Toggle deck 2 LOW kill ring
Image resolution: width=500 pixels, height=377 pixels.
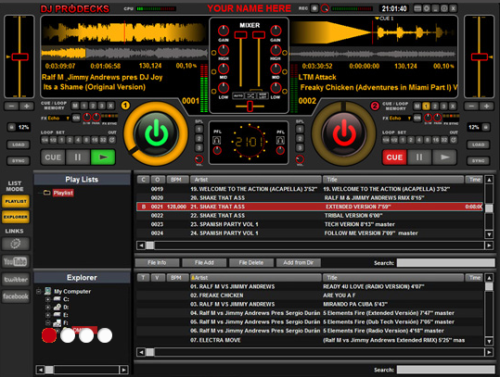point(285,91)
